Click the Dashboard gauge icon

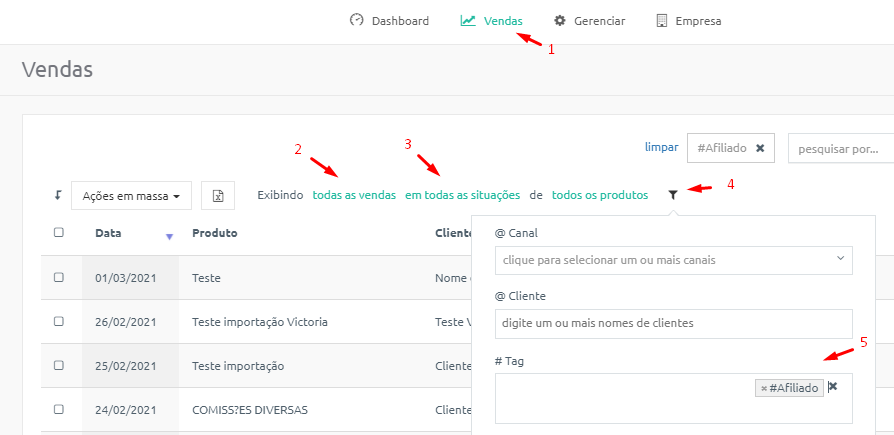356,20
